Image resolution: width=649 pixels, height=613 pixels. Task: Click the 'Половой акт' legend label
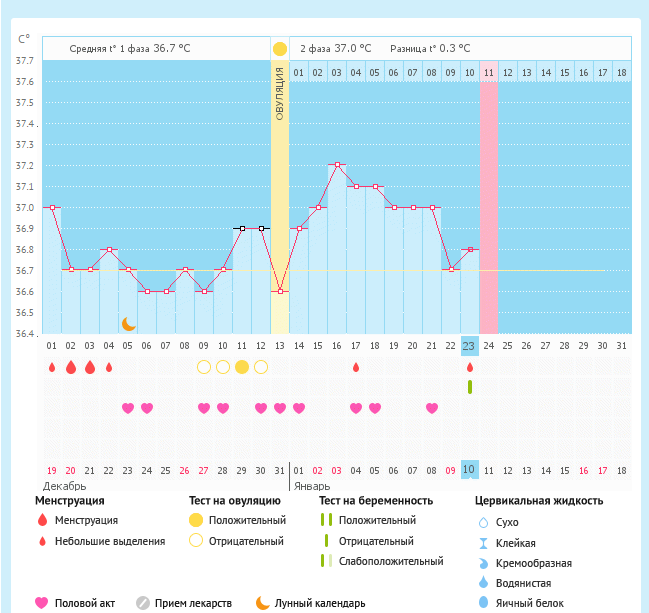tap(85, 603)
